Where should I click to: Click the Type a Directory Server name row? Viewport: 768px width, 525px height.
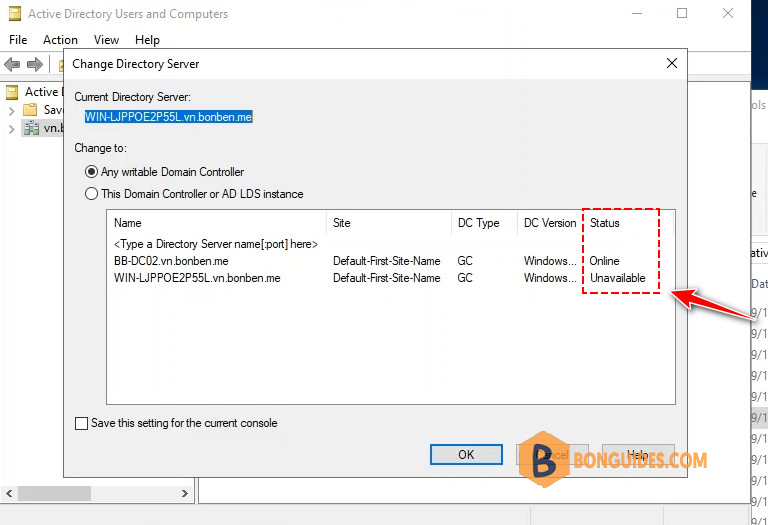click(x=216, y=244)
